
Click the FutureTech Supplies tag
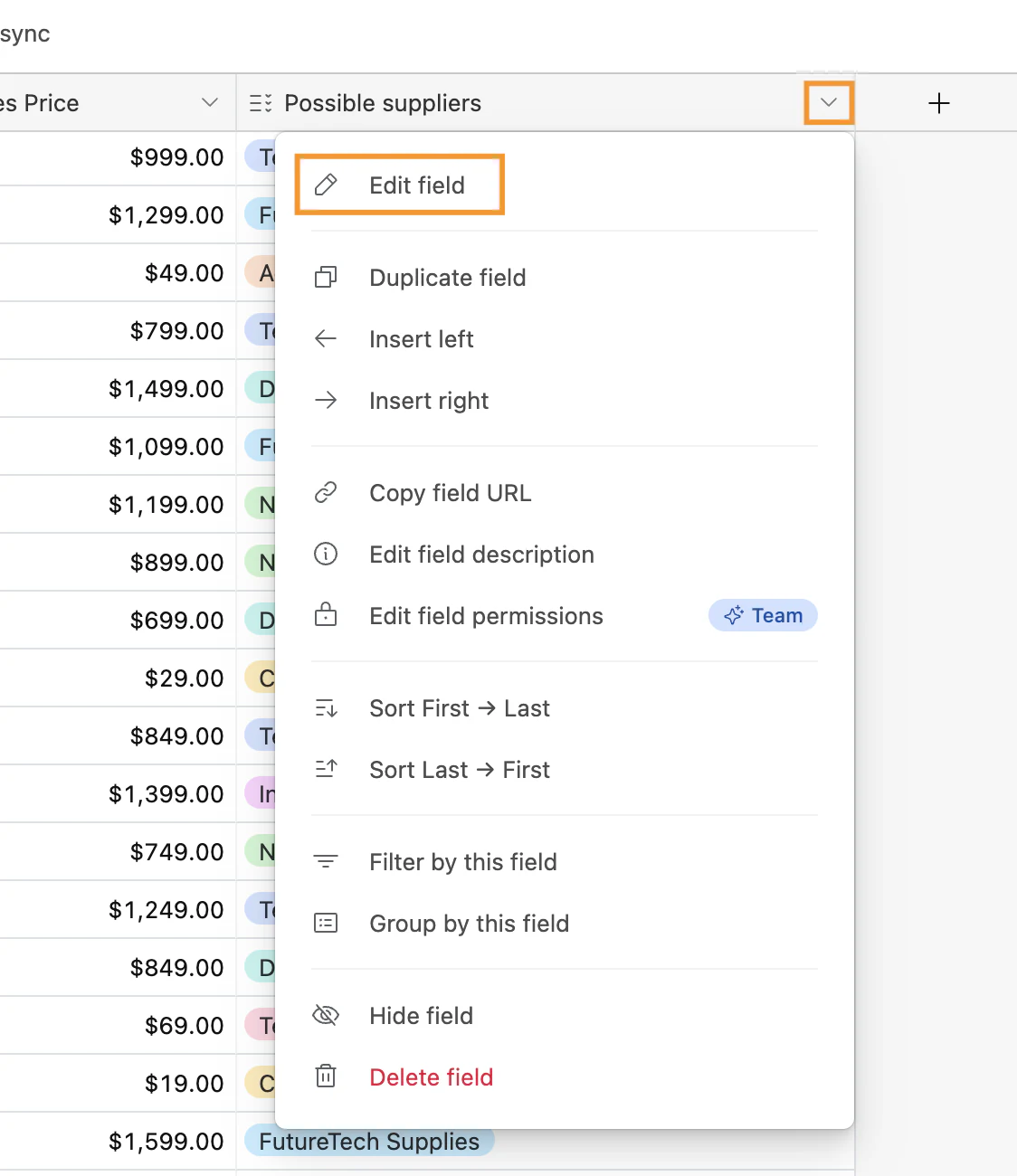(369, 1142)
